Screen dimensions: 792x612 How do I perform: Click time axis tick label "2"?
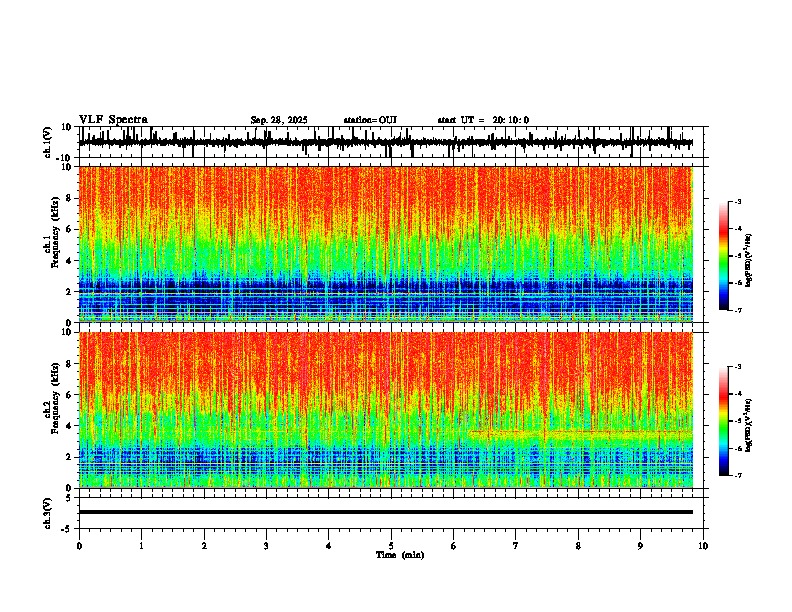click(204, 546)
